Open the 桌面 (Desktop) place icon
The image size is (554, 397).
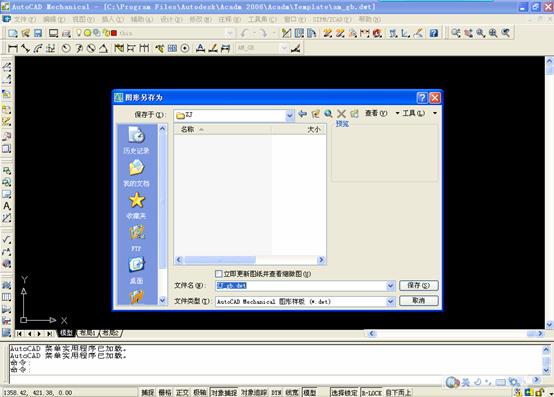136,271
